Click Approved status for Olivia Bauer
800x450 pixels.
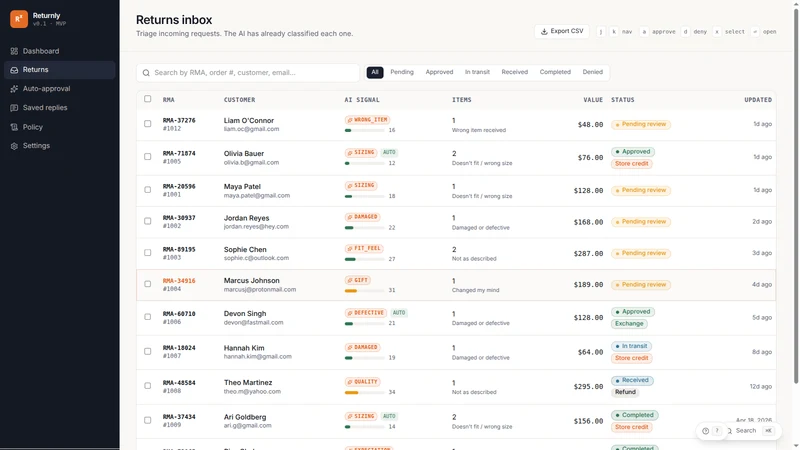tap(633, 152)
